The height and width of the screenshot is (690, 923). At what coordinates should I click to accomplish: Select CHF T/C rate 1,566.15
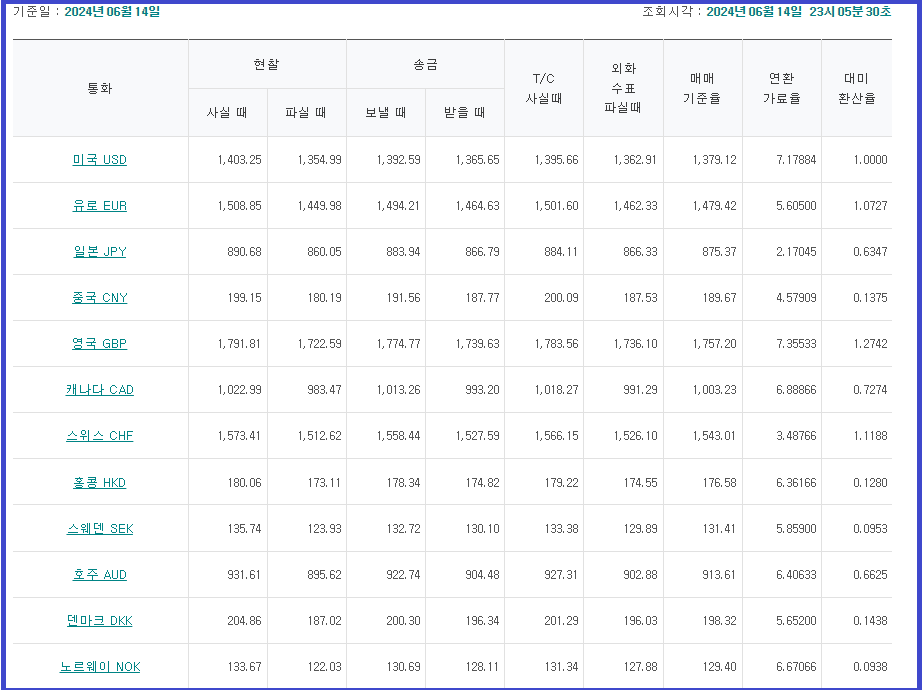click(x=556, y=436)
